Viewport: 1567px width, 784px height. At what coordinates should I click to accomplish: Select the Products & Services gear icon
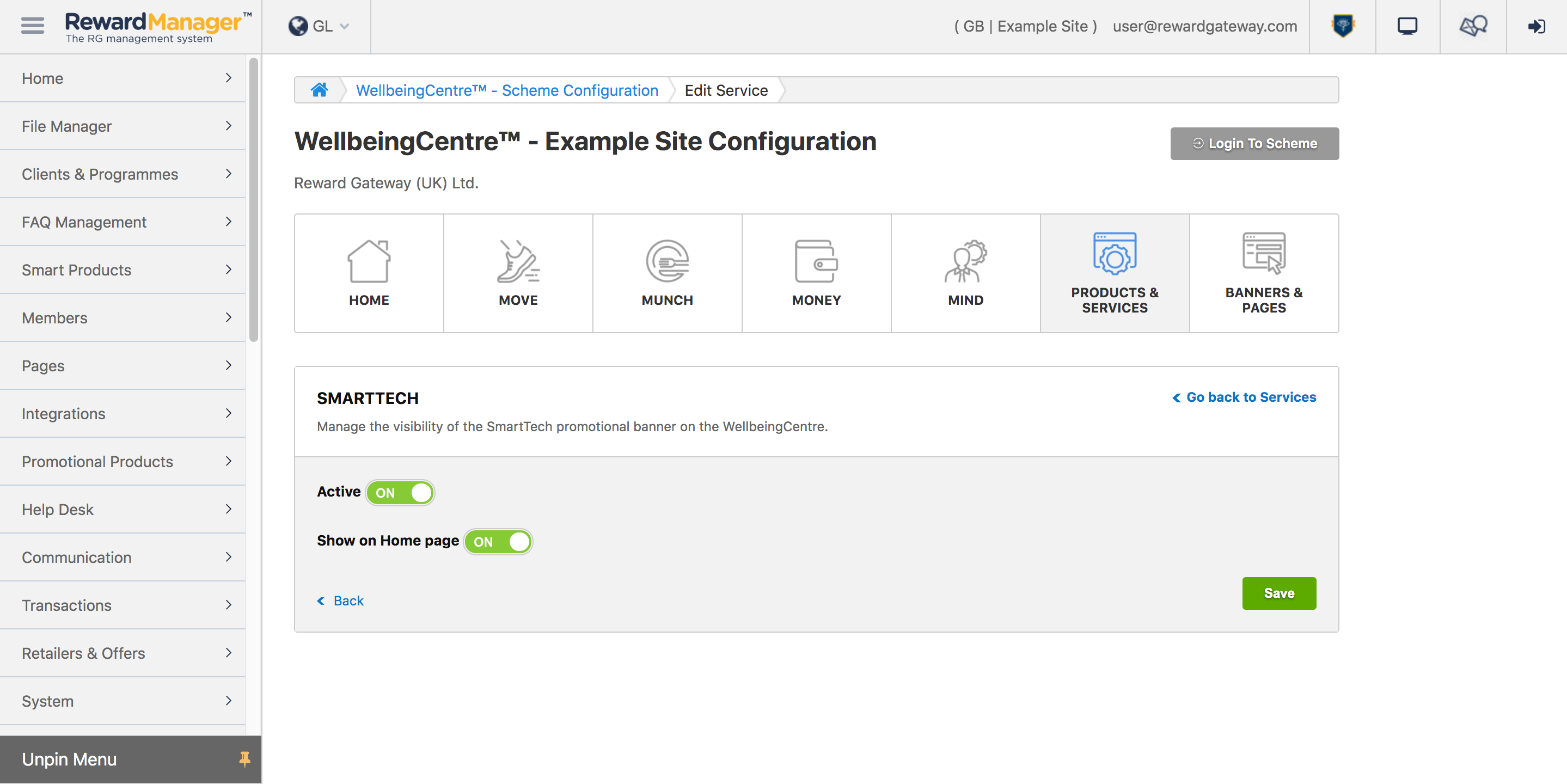click(1115, 254)
